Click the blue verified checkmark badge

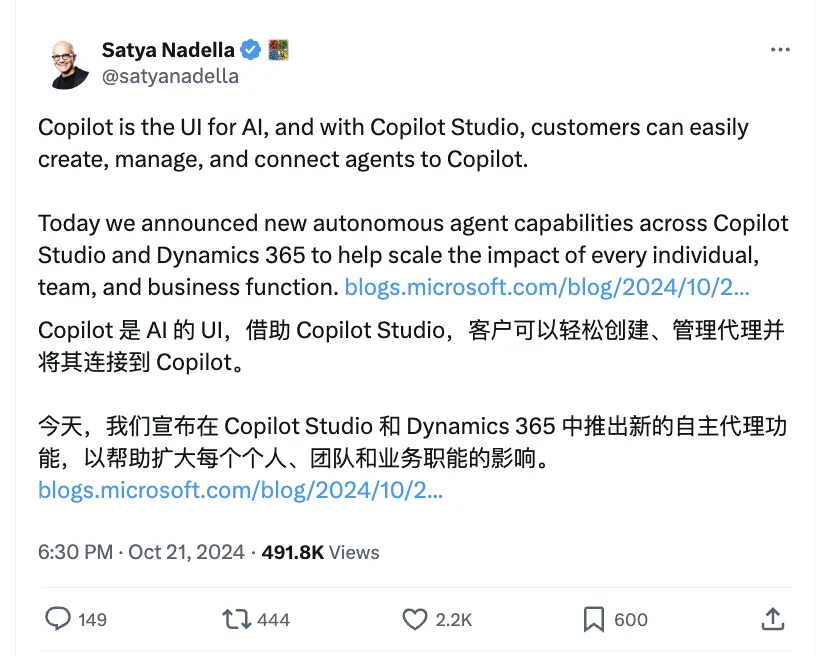253,50
